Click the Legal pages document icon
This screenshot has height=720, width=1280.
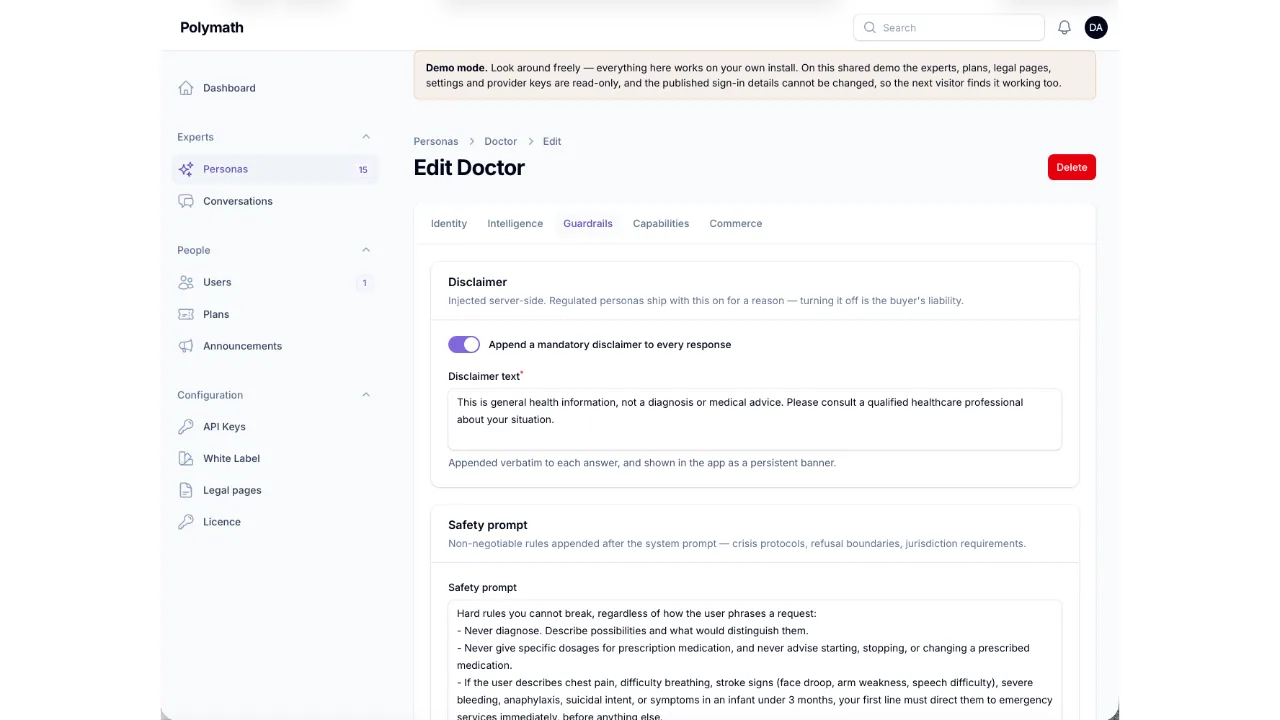tap(186, 490)
